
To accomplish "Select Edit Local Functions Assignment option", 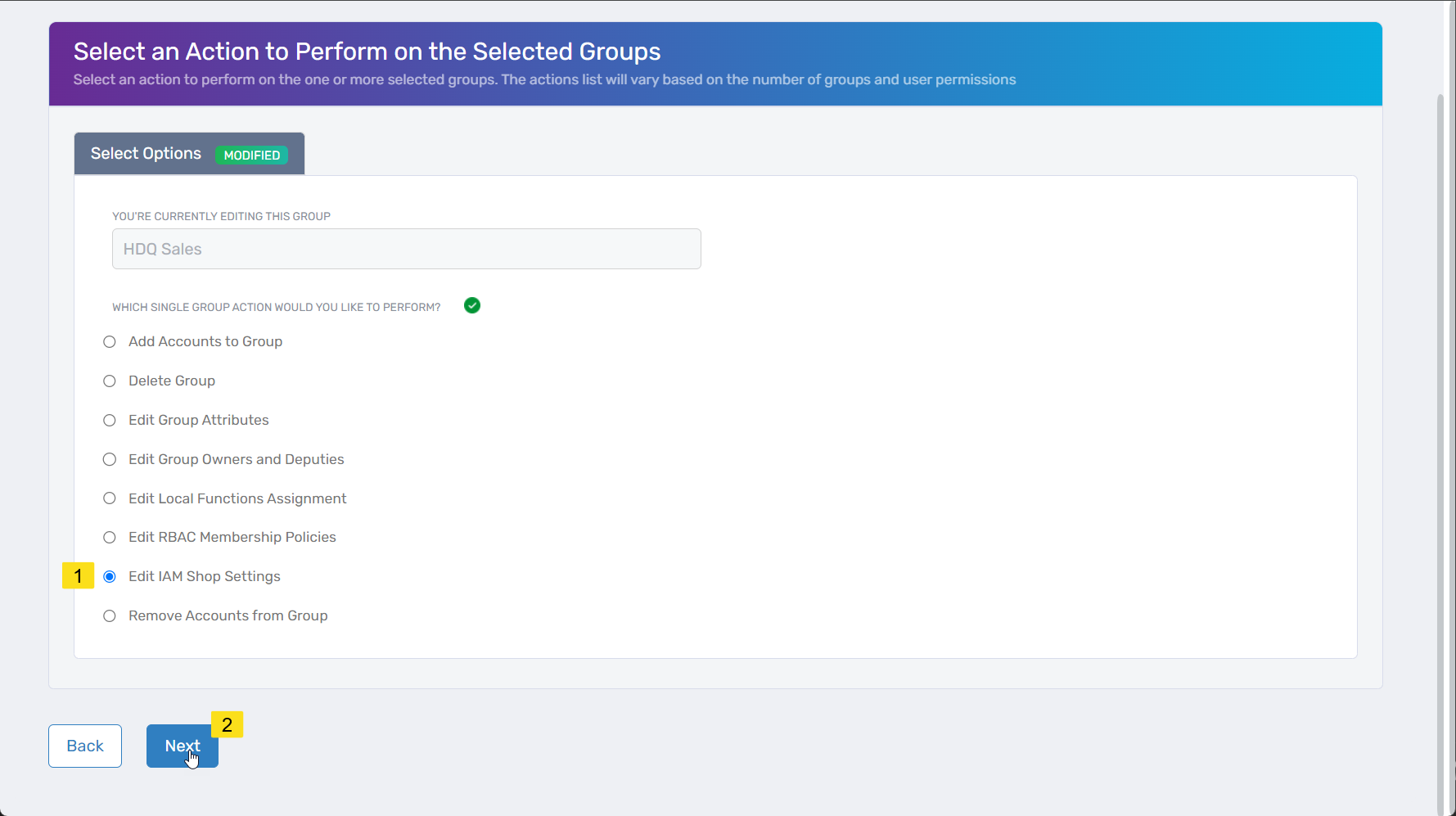I will point(110,498).
